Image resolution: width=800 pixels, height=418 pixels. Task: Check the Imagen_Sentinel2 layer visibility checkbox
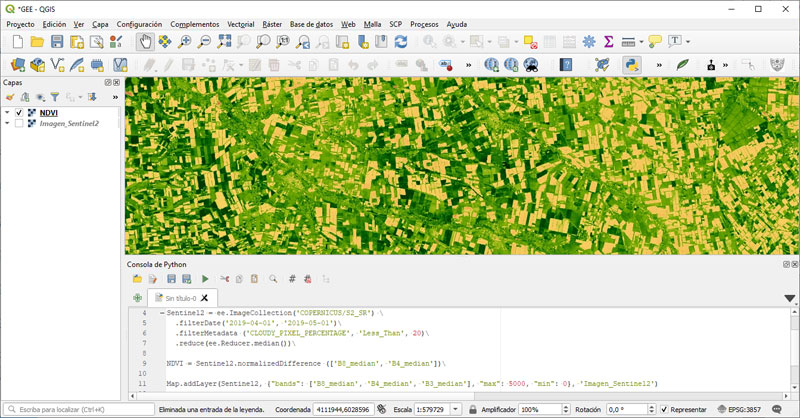(19, 124)
